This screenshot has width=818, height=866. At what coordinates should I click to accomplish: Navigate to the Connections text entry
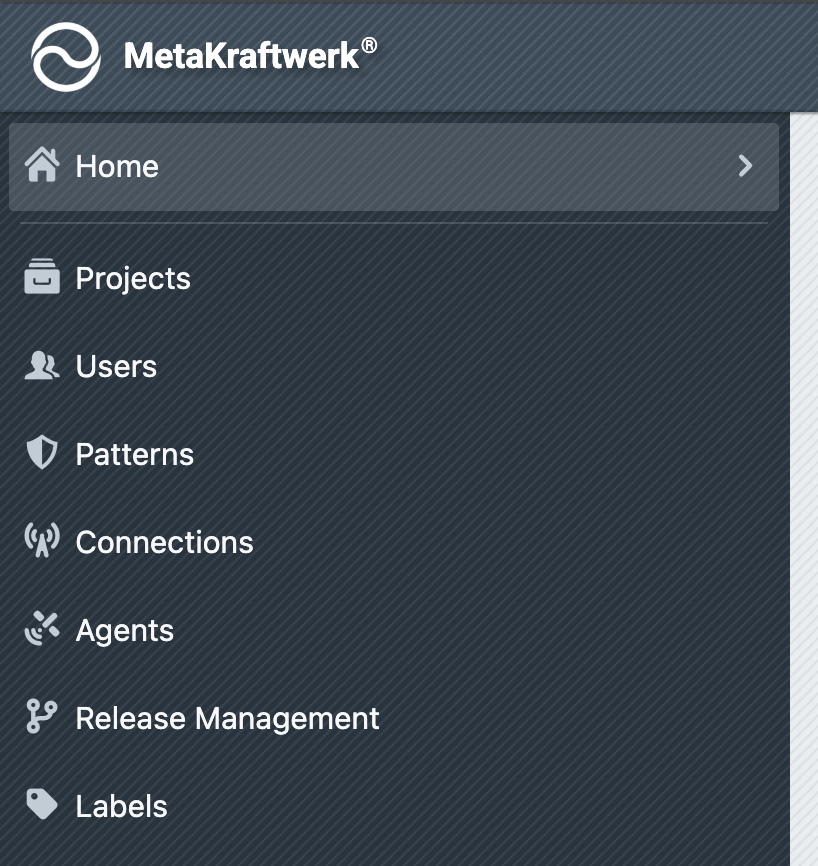click(x=165, y=542)
